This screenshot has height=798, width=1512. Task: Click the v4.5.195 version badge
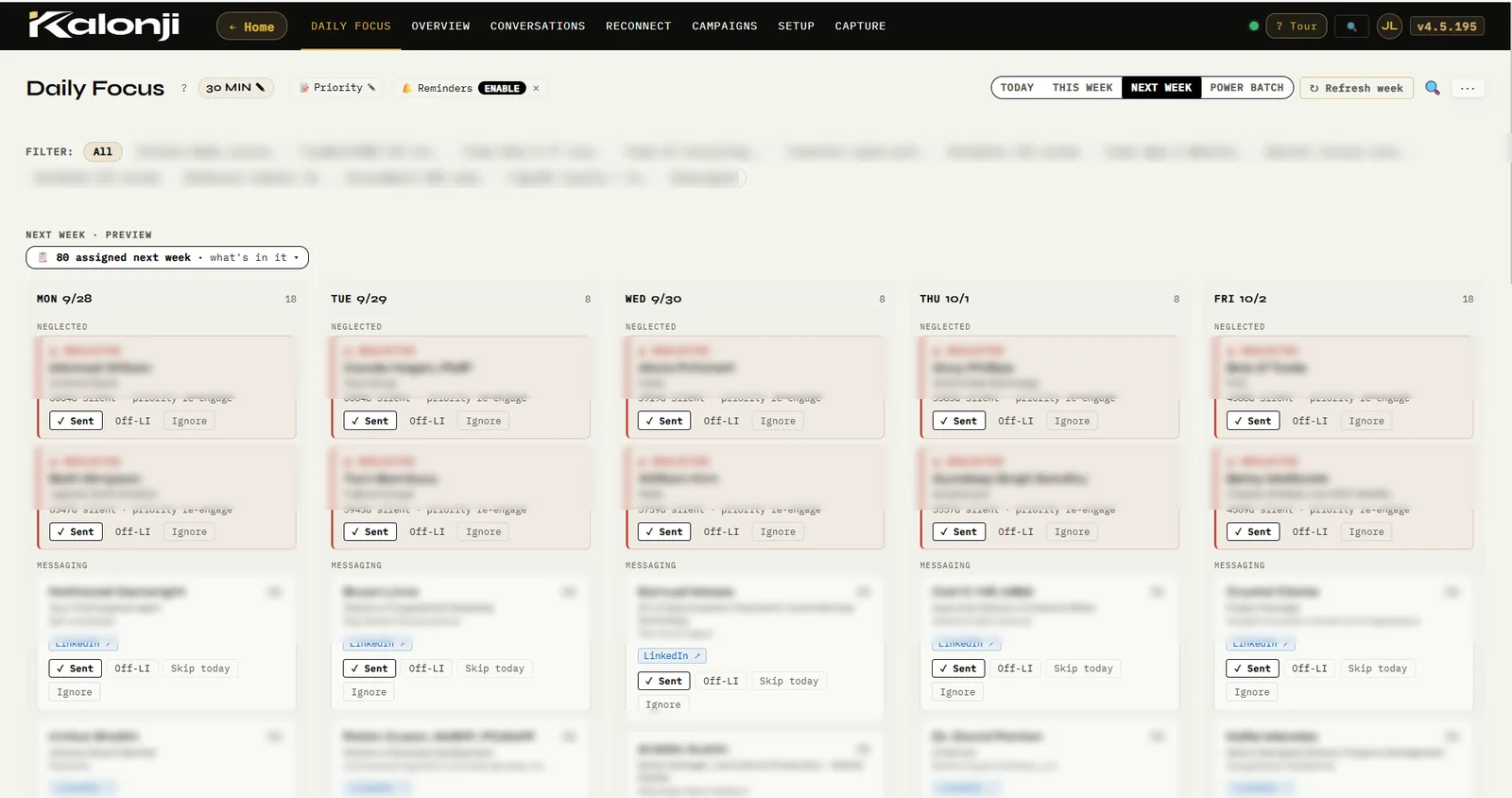[1447, 26]
